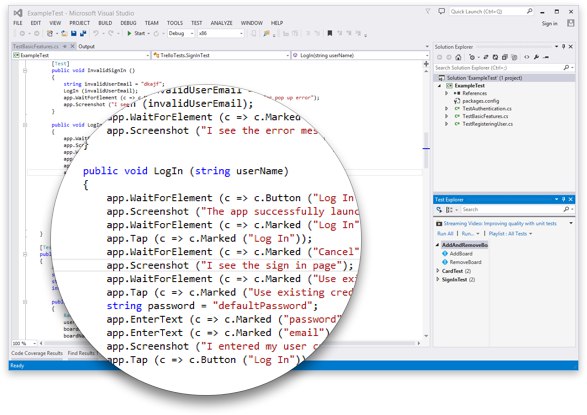
Task: Open the Debug configuration dropdown
Action: pos(181,33)
